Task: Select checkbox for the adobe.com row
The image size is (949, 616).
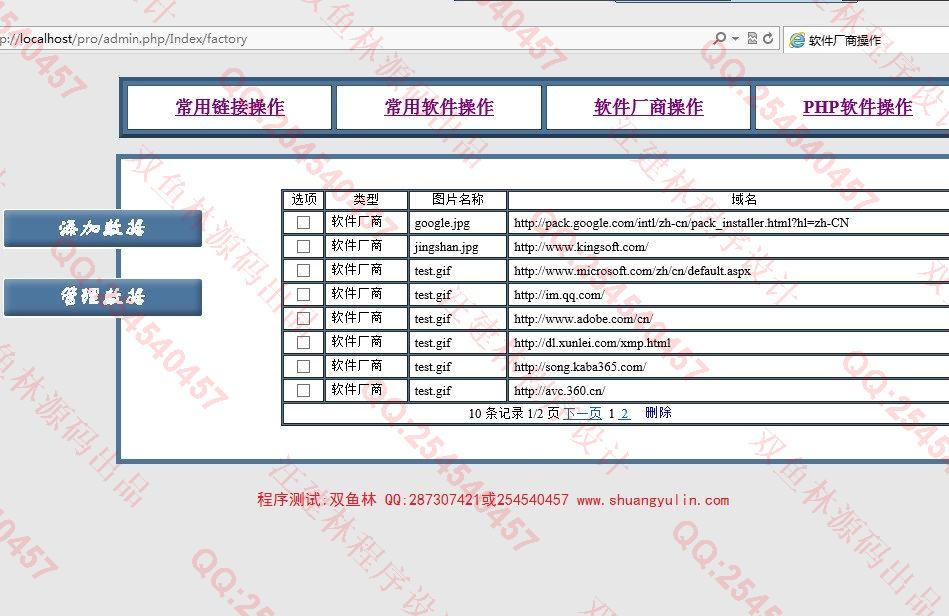Action: coord(303,318)
